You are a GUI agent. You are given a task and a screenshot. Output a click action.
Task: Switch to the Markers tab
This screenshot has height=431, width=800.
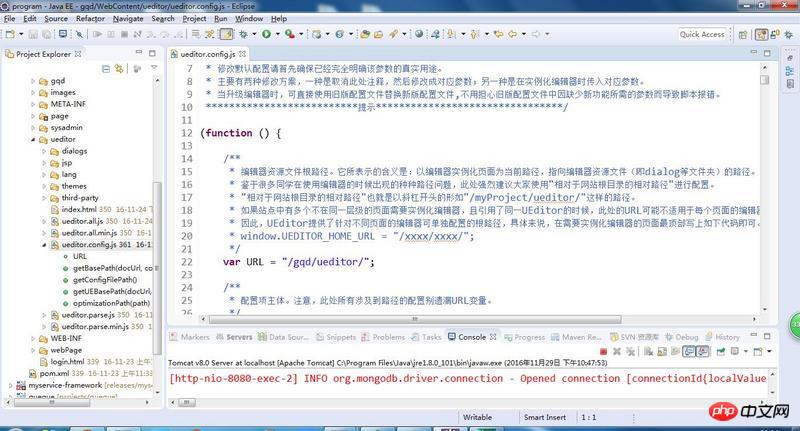190,337
